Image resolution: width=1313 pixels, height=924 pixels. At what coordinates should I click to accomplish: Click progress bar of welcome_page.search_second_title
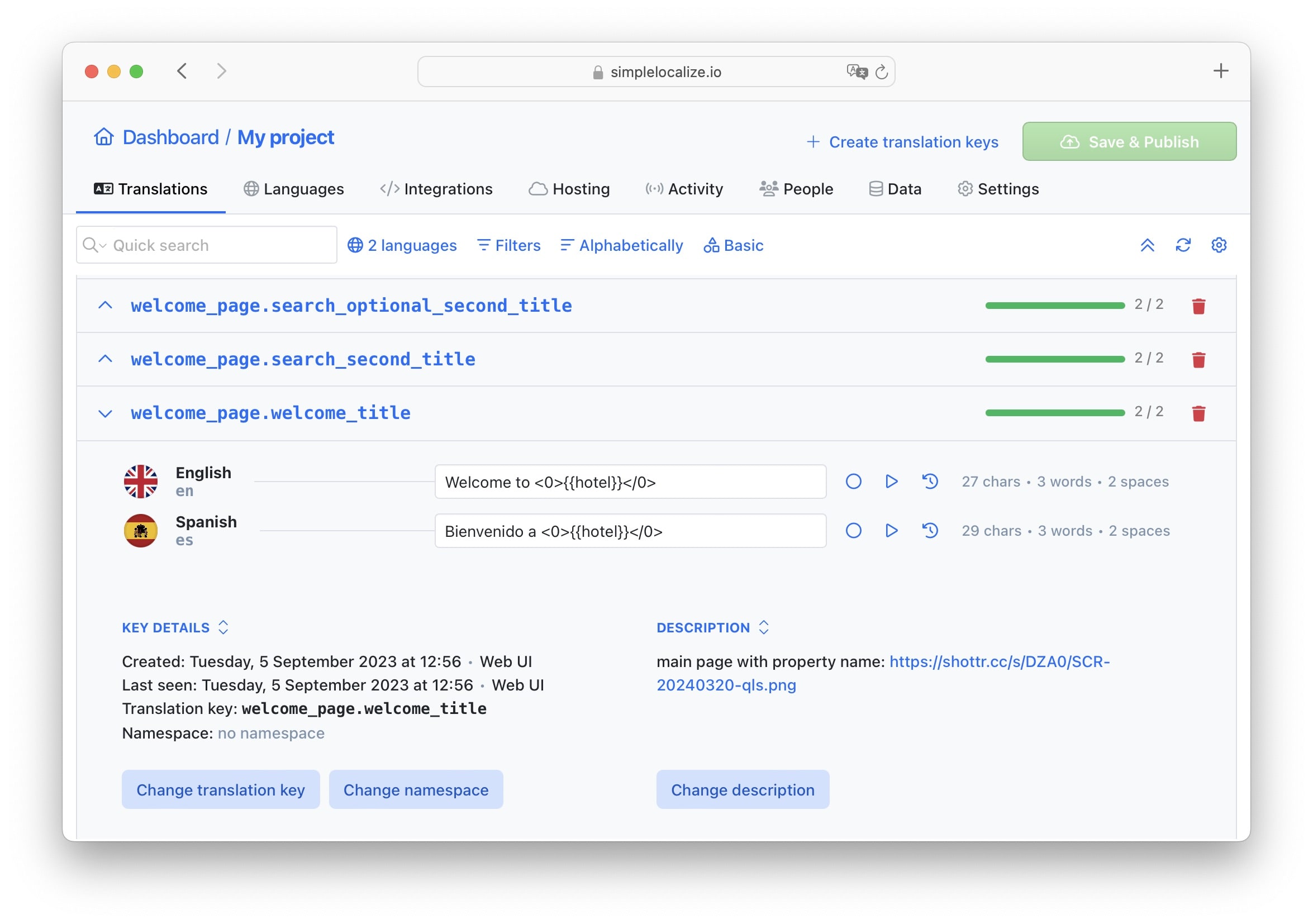point(1054,359)
